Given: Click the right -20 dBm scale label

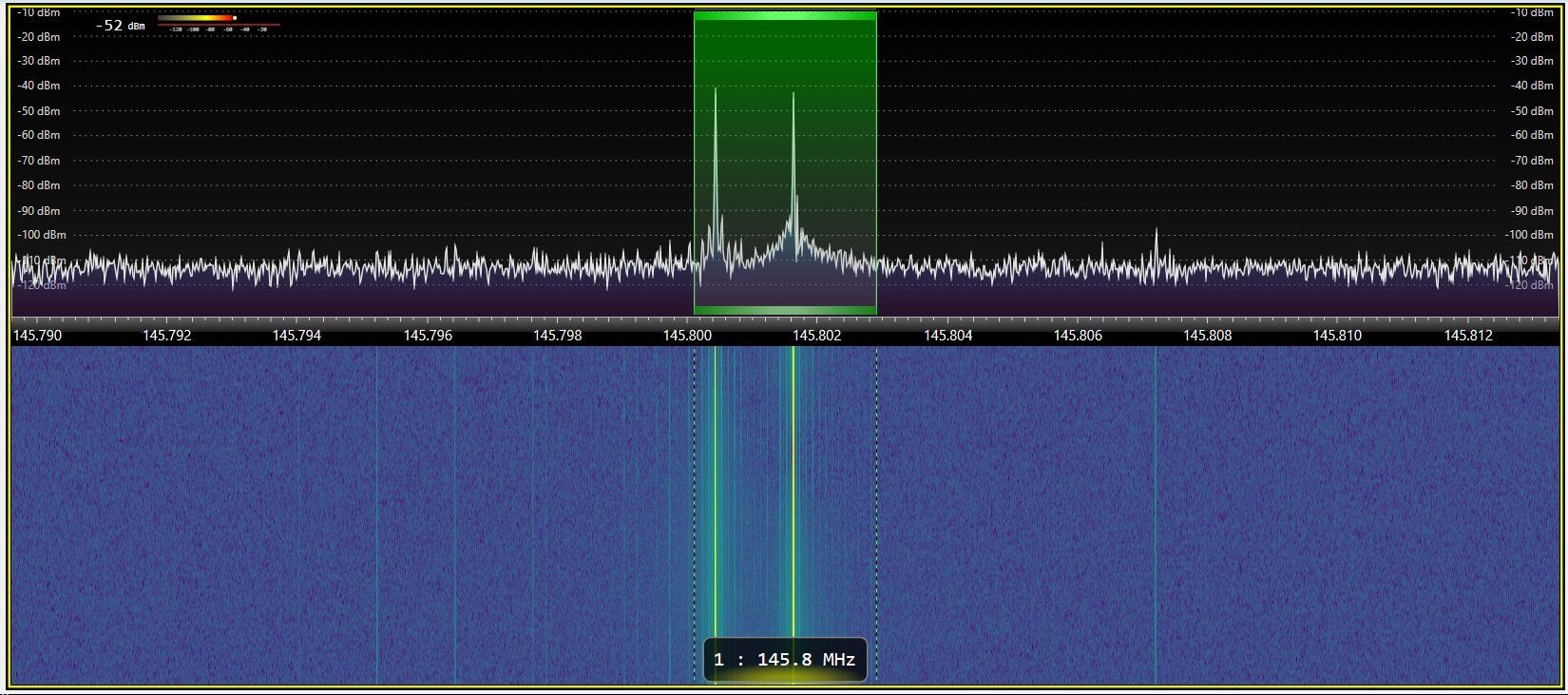Looking at the screenshot, I should (1532, 36).
